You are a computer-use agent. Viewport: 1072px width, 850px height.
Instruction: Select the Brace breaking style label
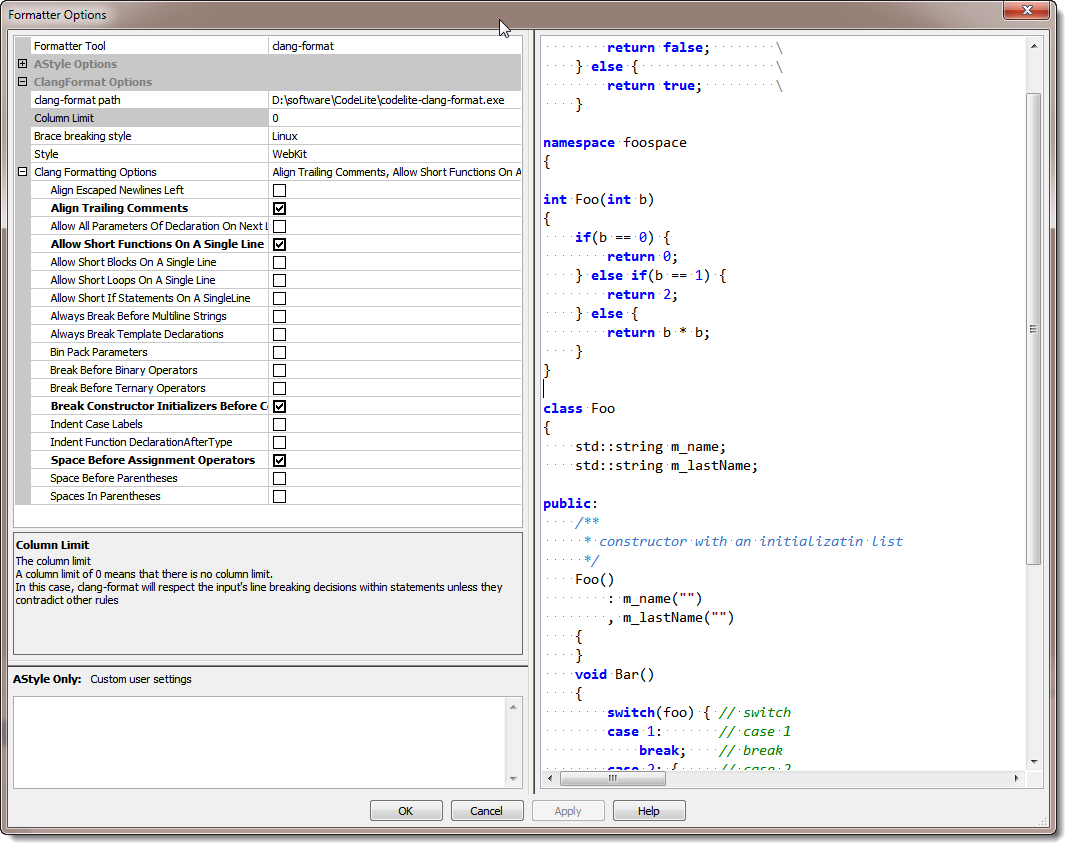click(x=83, y=136)
